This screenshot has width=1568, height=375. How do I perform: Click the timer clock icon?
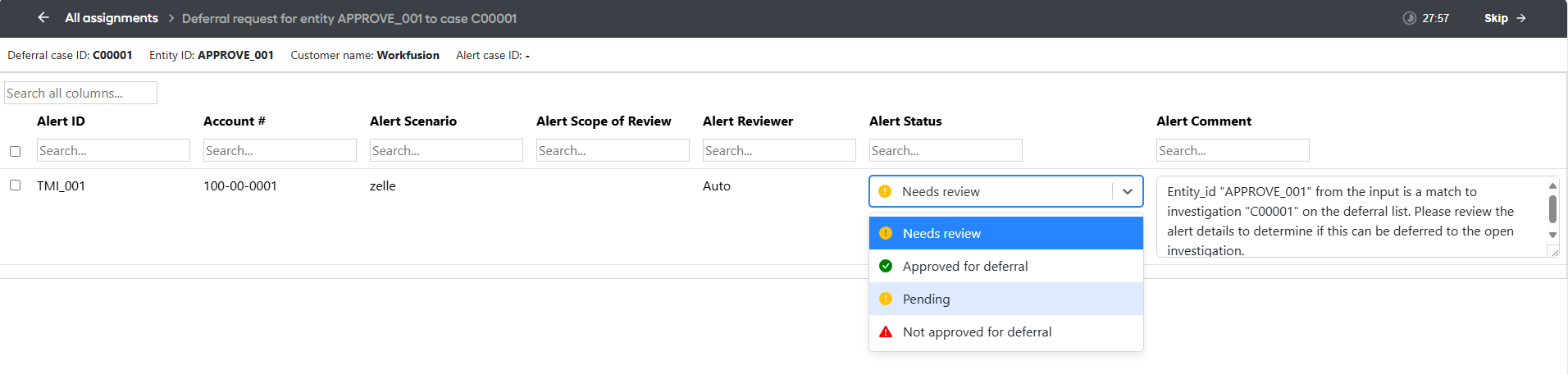(1409, 18)
